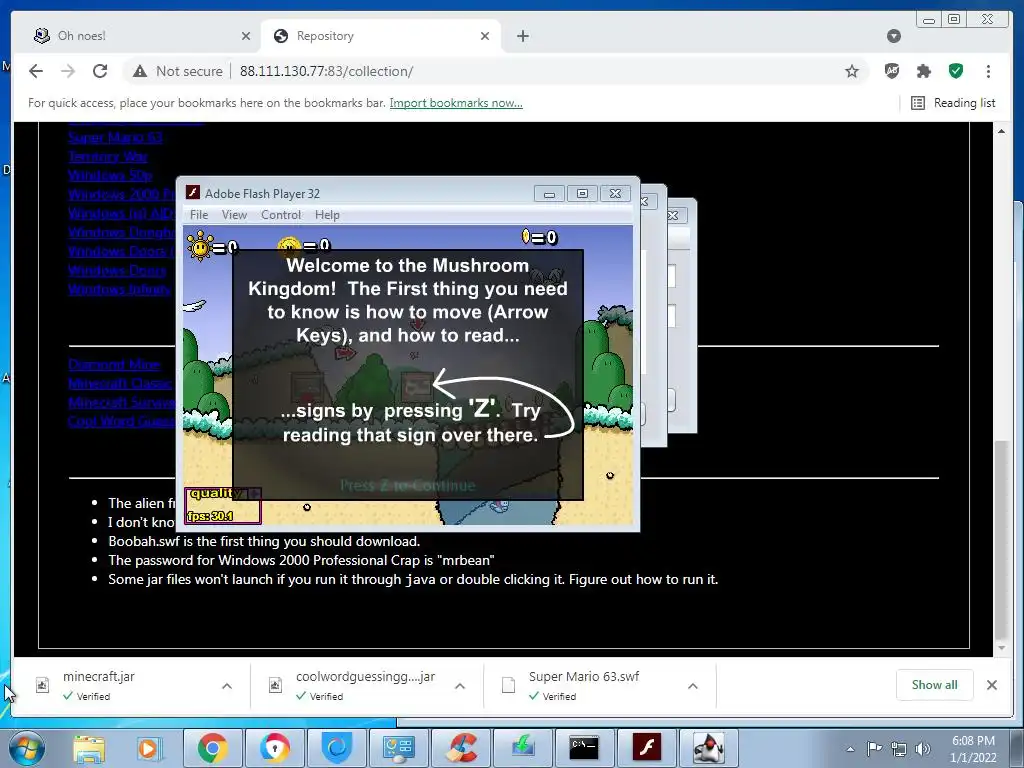This screenshot has width=1024, height=768.
Task: Click the page scrollbar down arrow
Action: pyautogui.click(x=1001, y=648)
